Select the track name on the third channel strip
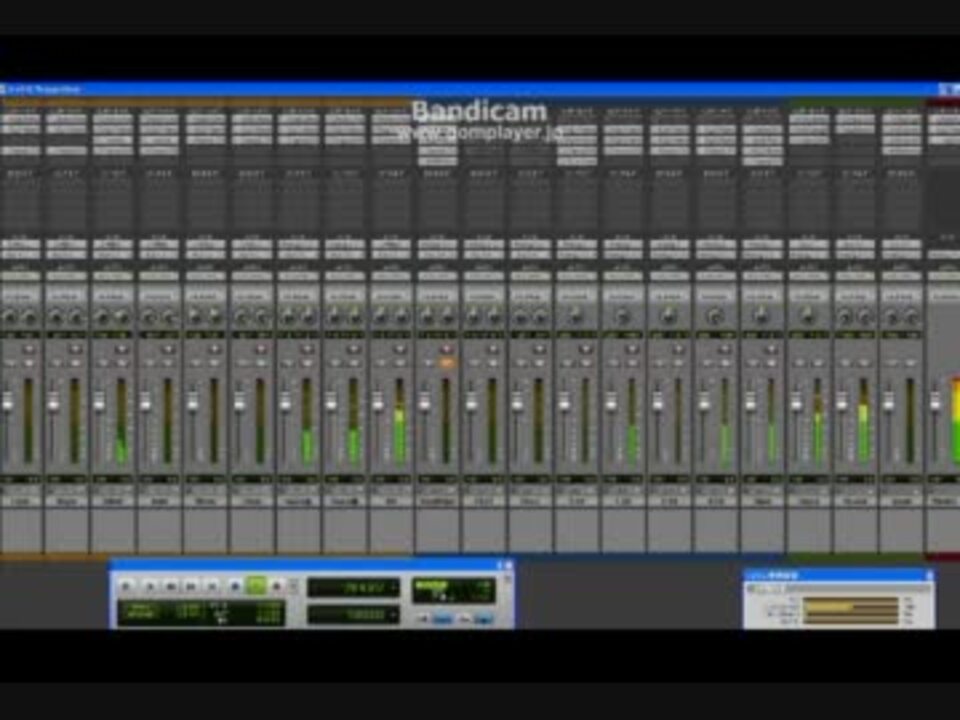 coord(113,501)
